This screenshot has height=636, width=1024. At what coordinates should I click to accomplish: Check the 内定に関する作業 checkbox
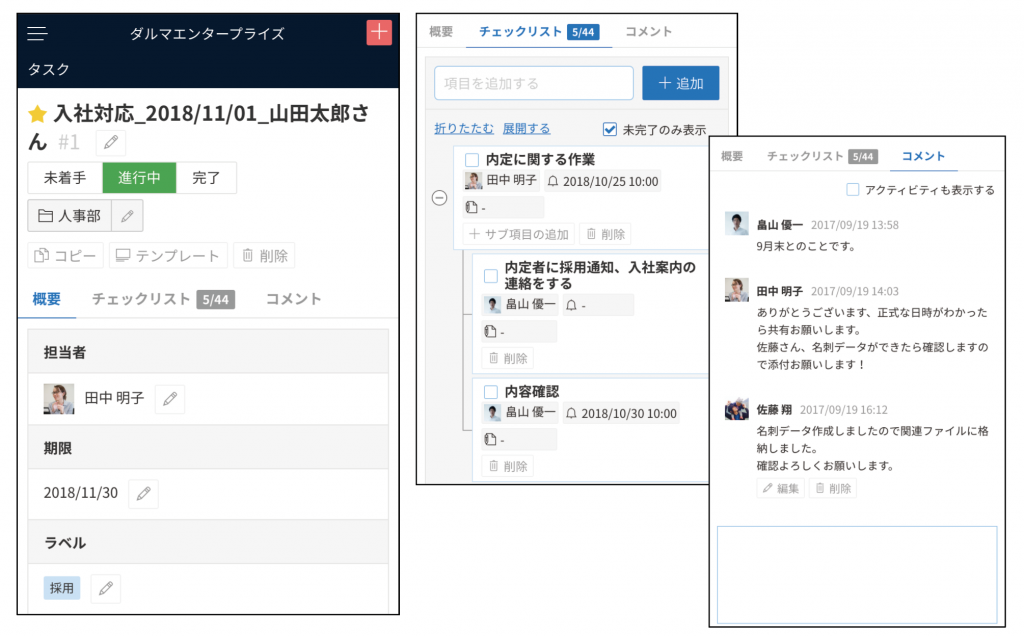pos(472,160)
